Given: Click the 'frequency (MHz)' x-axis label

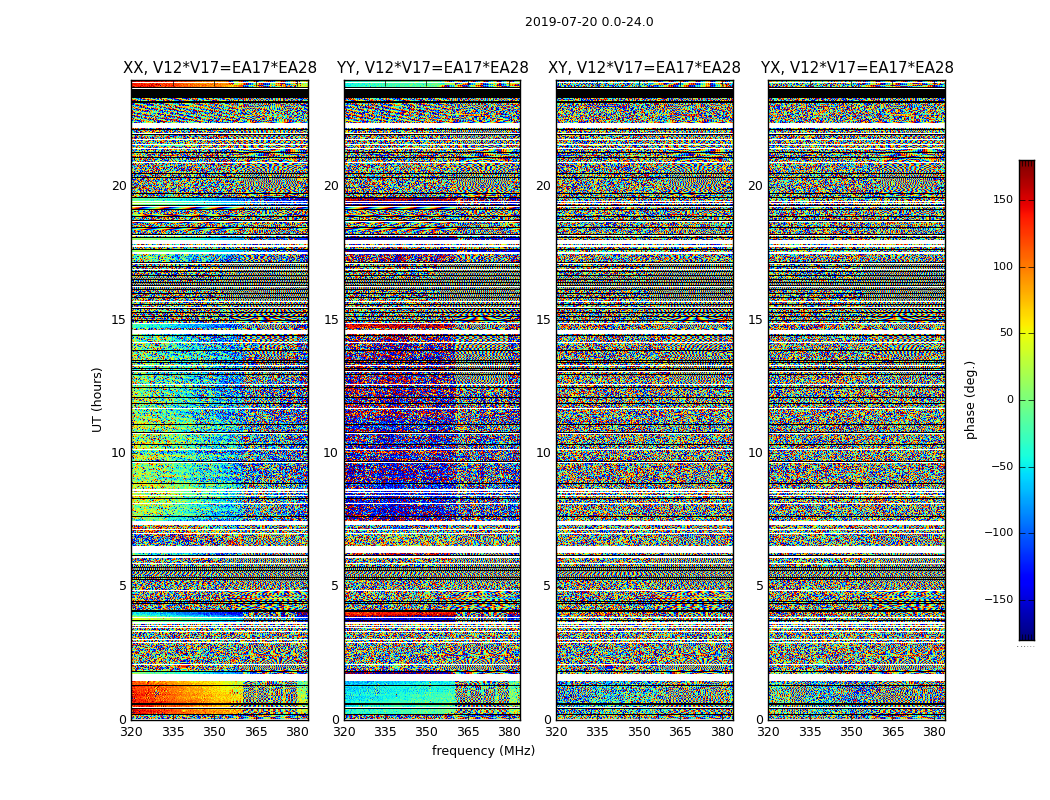Looking at the screenshot, I should point(483,751).
